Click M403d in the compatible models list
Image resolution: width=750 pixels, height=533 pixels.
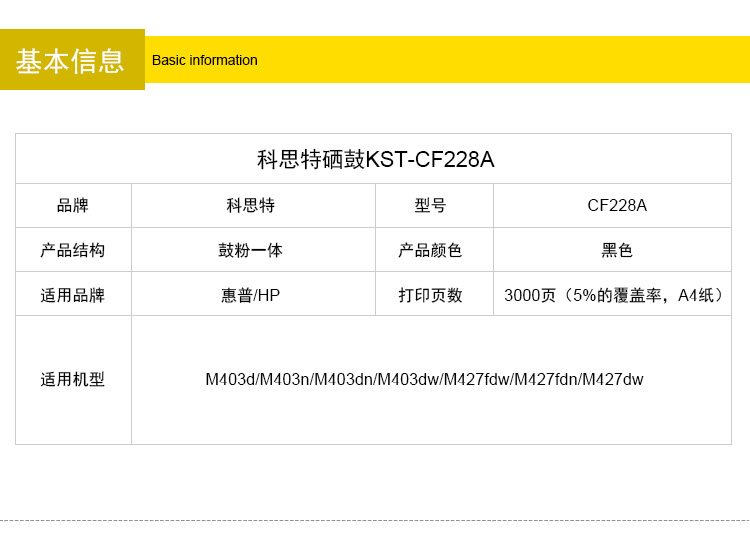[230, 380]
